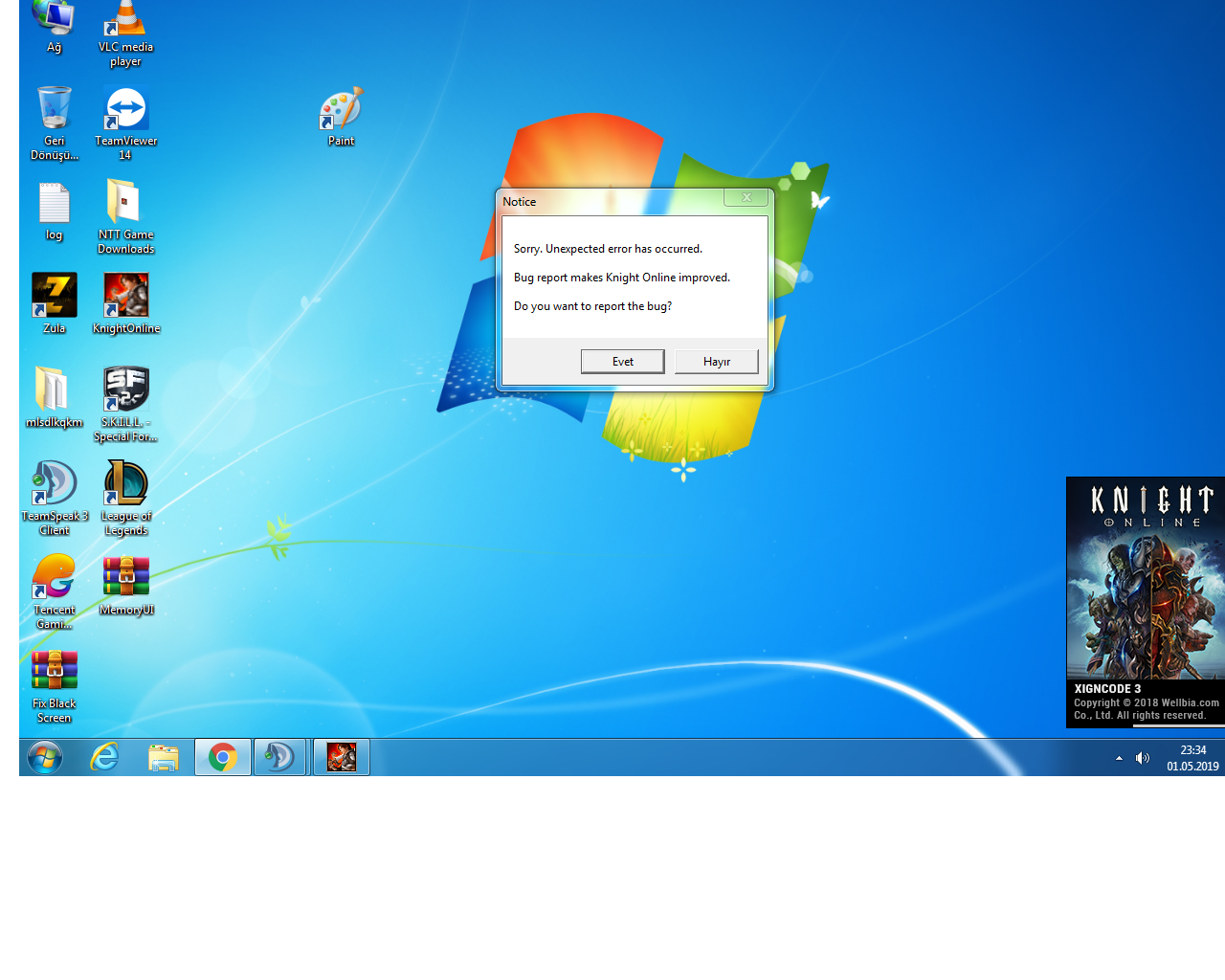Click the 'Bug report makes Knight Online improved.' line

(622, 278)
